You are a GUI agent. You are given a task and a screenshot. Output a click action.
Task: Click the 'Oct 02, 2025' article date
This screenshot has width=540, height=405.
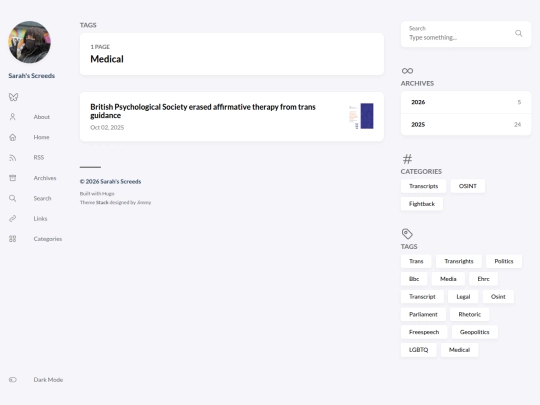pos(107,127)
